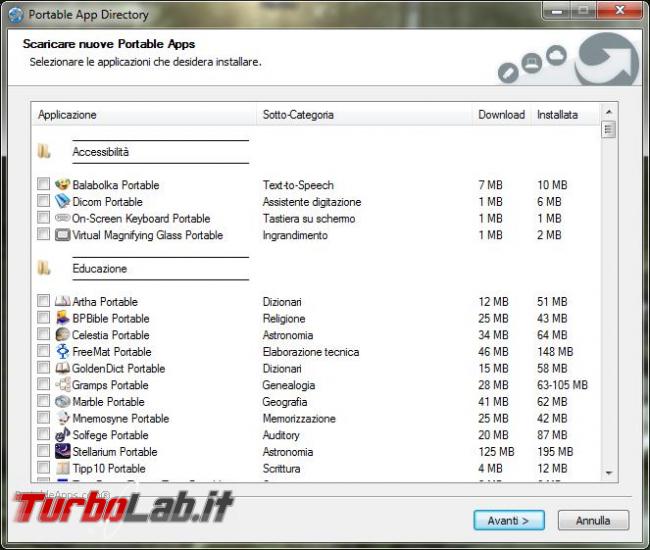Select the Marble Portable checkbox
This screenshot has width=650, height=550.
click(43, 400)
